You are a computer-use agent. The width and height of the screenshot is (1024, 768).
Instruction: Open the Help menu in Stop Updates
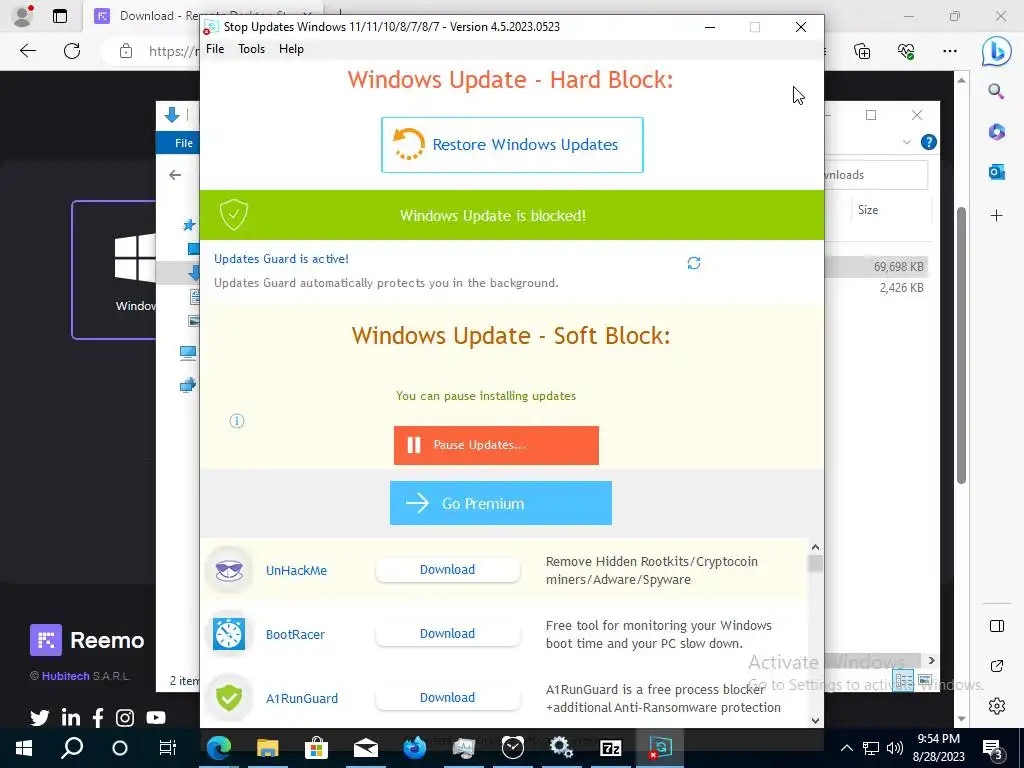[x=291, y=49]
